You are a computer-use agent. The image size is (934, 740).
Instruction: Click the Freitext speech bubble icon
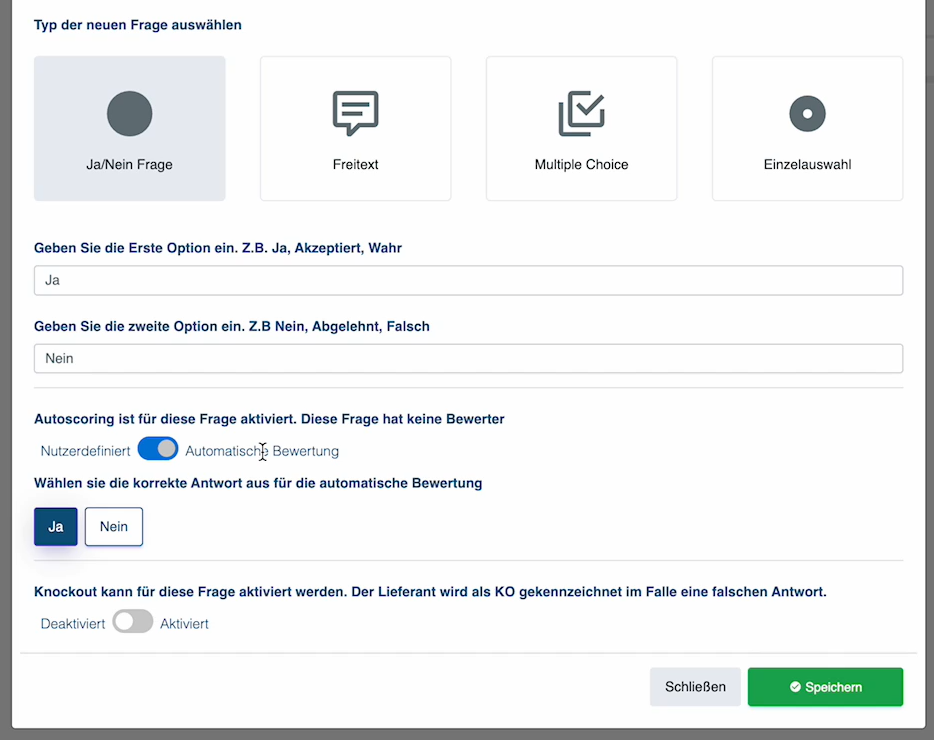coord(355,113)
